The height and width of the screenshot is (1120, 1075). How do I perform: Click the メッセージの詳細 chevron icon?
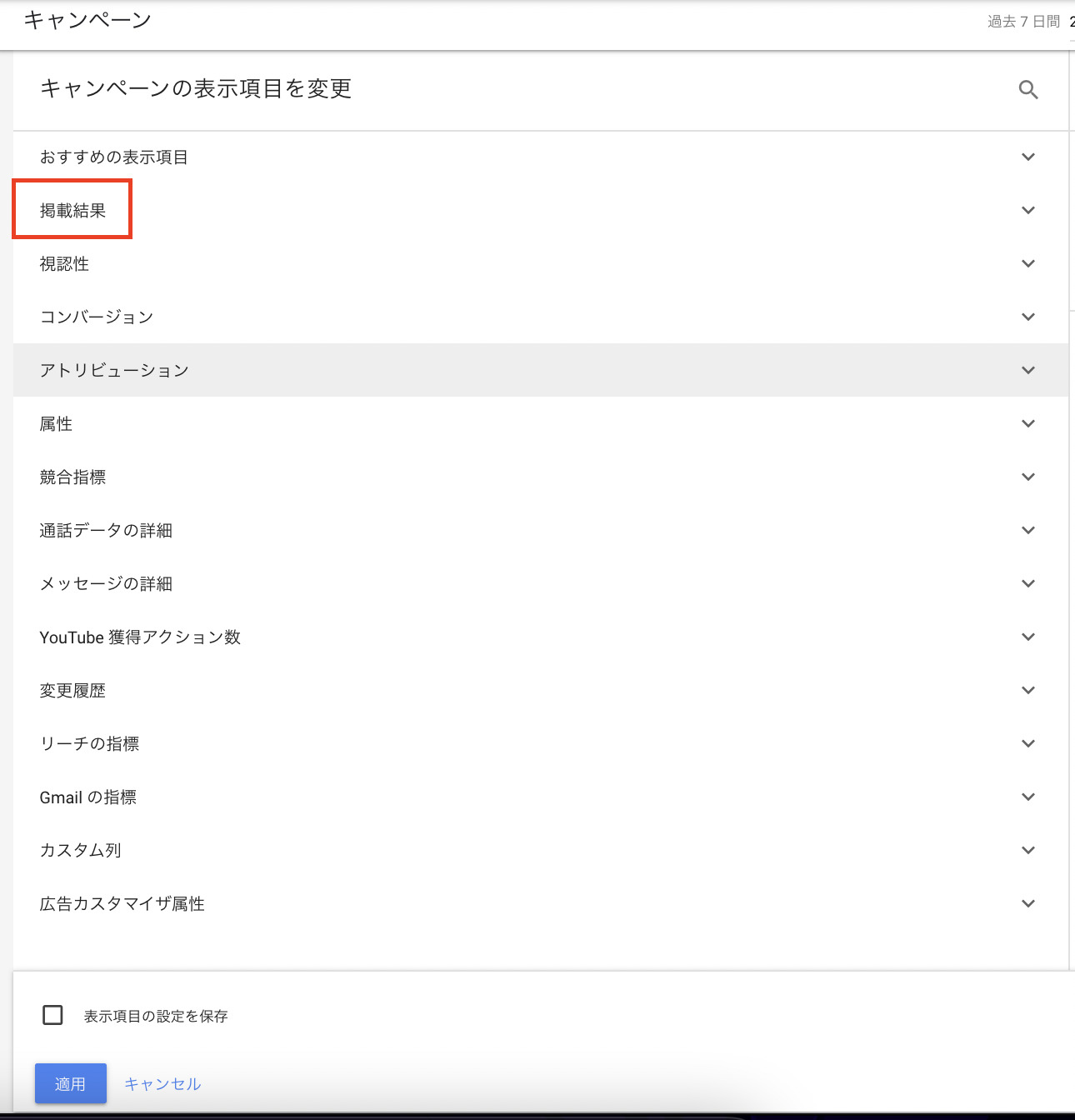[x=1028, y=583]
